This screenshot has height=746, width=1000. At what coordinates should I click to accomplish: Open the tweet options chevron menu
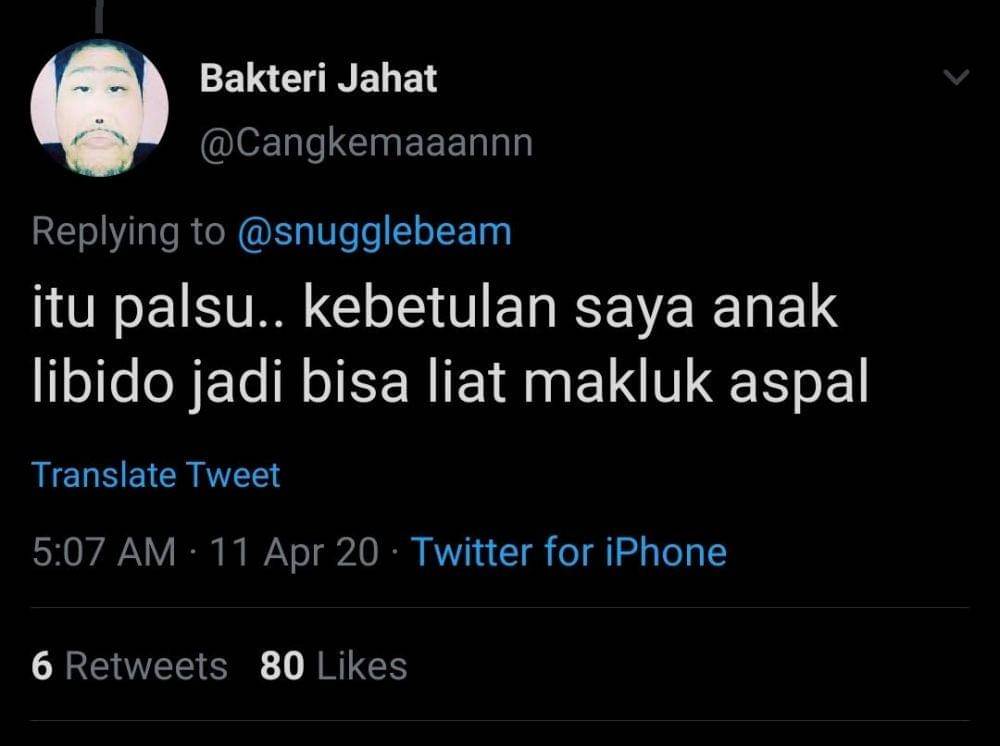(957, 78)
